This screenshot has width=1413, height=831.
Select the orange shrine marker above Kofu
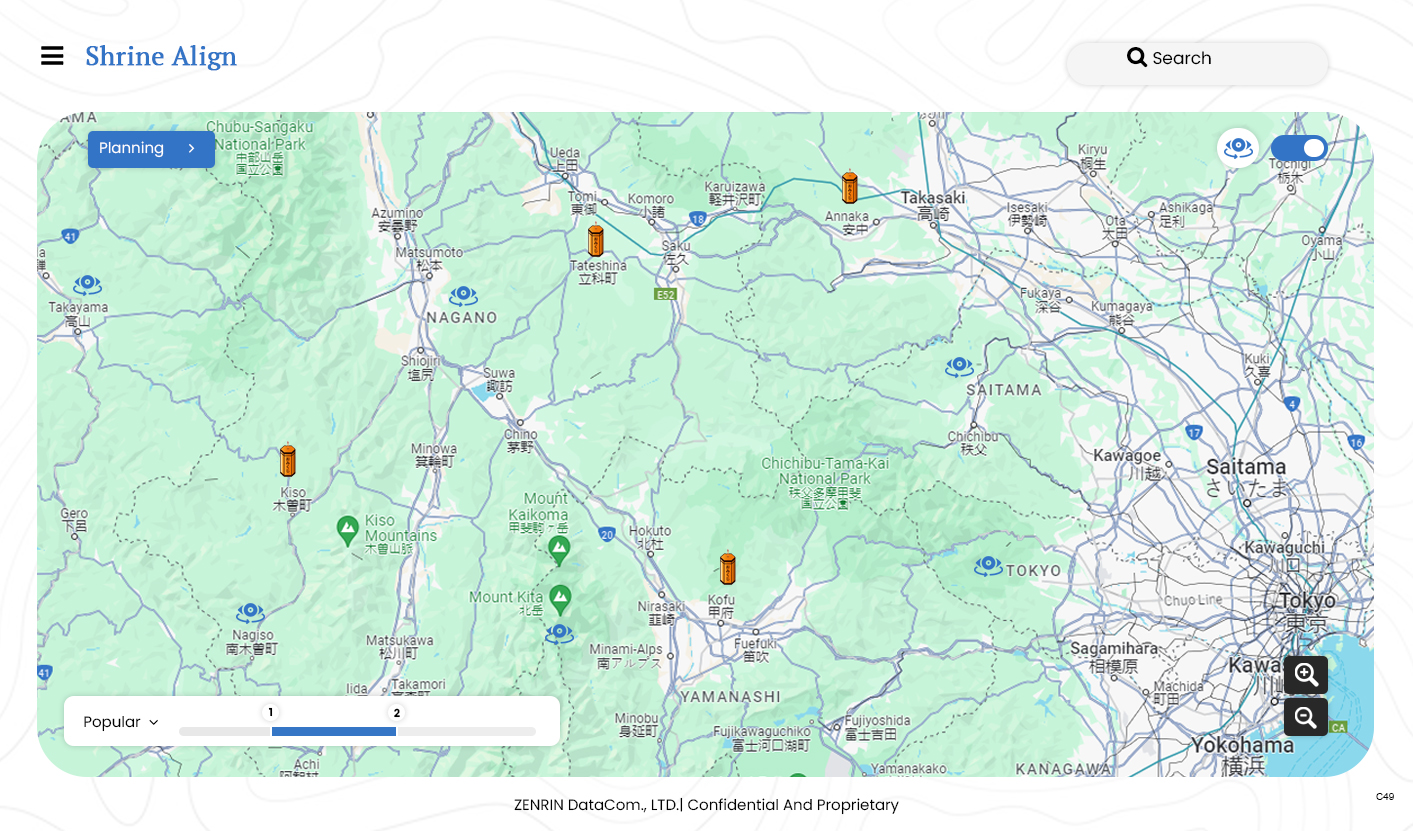point(728,569)
